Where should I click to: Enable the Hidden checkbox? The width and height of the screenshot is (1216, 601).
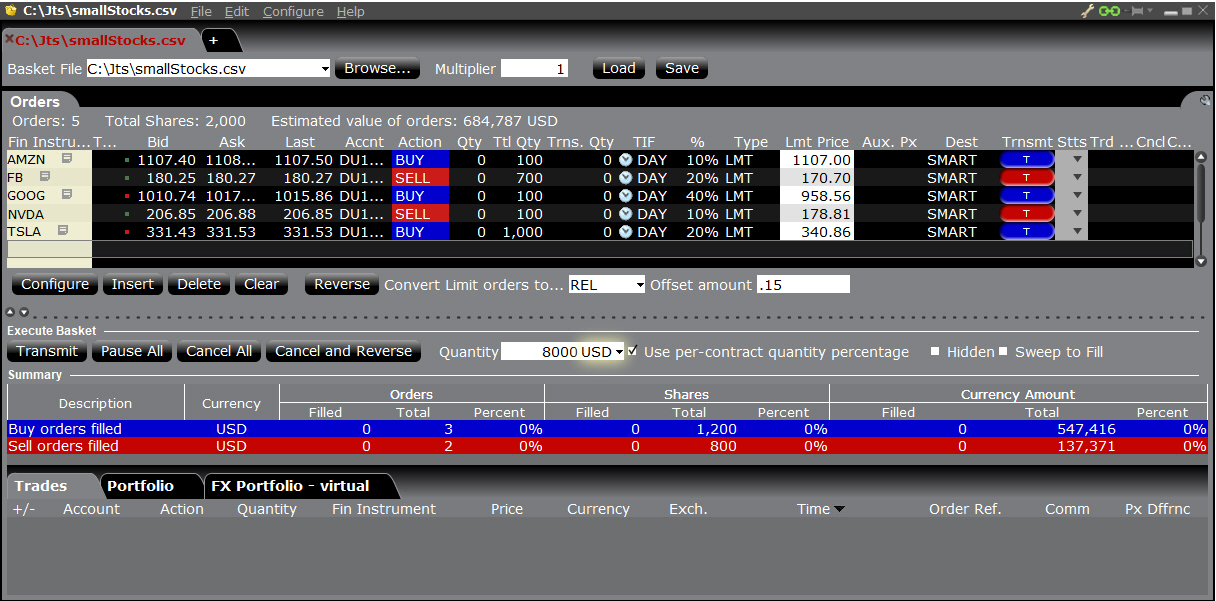(x=935, y=352)
